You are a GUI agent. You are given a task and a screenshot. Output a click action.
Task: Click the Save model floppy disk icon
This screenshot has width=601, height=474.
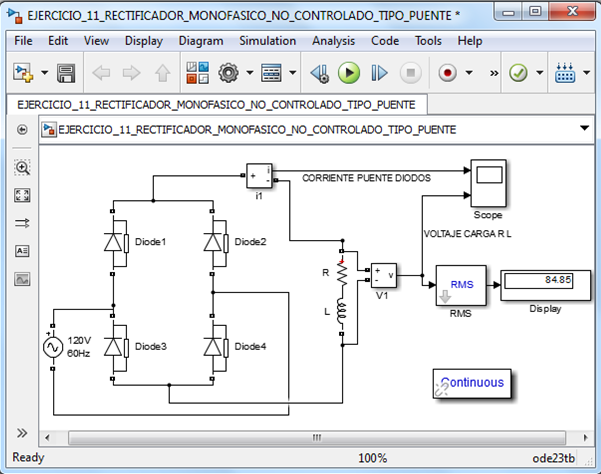66,73
